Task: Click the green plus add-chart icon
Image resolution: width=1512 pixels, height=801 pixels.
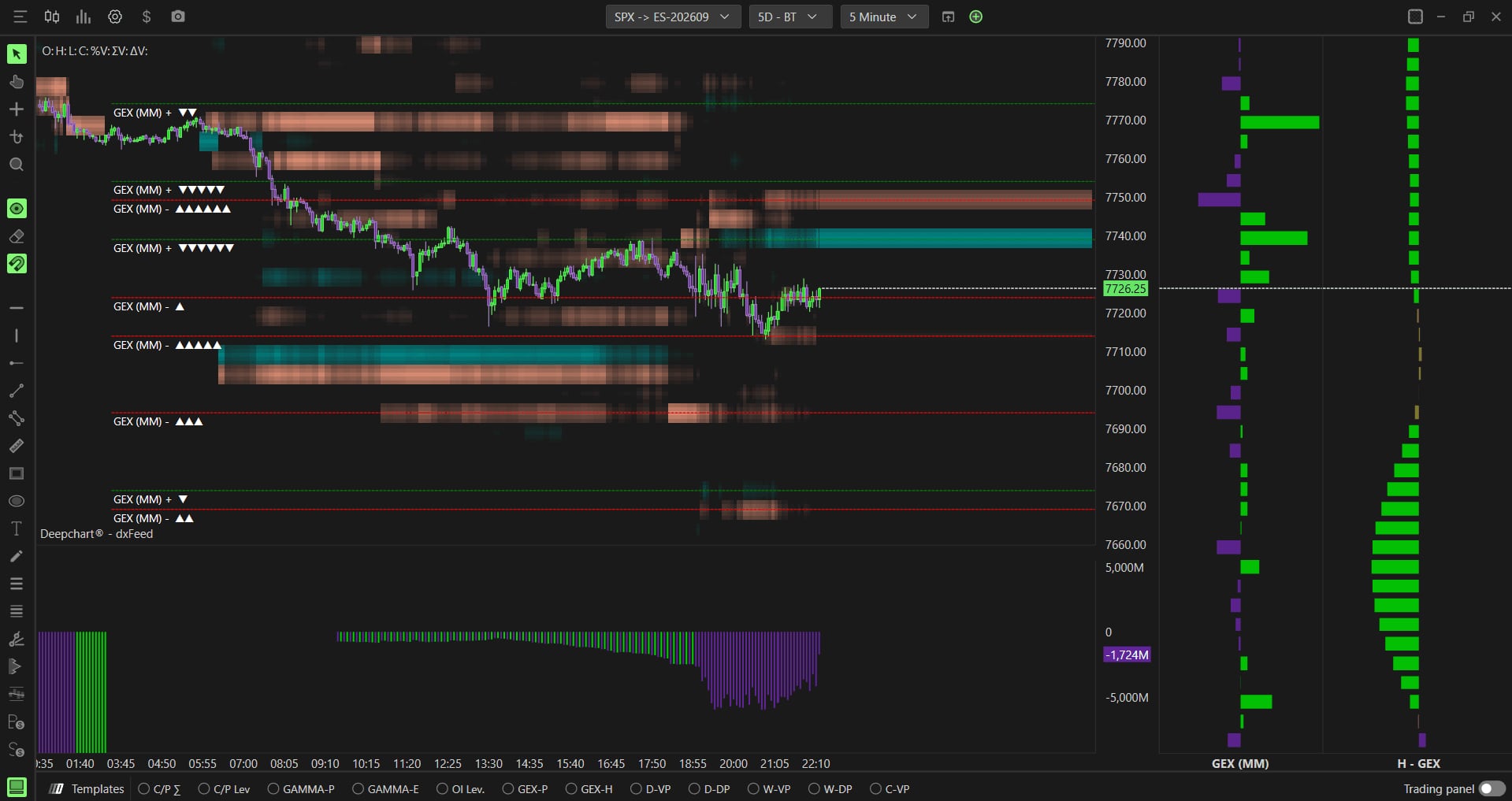Action: [975, 17]
